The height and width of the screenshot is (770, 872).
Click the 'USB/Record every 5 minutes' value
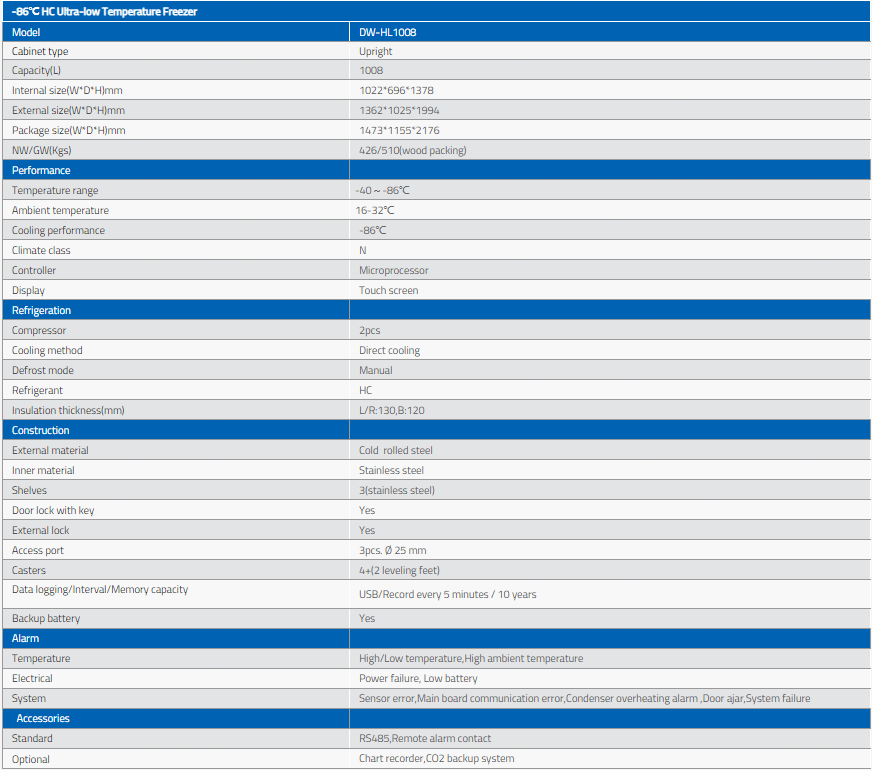pos(448,595)
